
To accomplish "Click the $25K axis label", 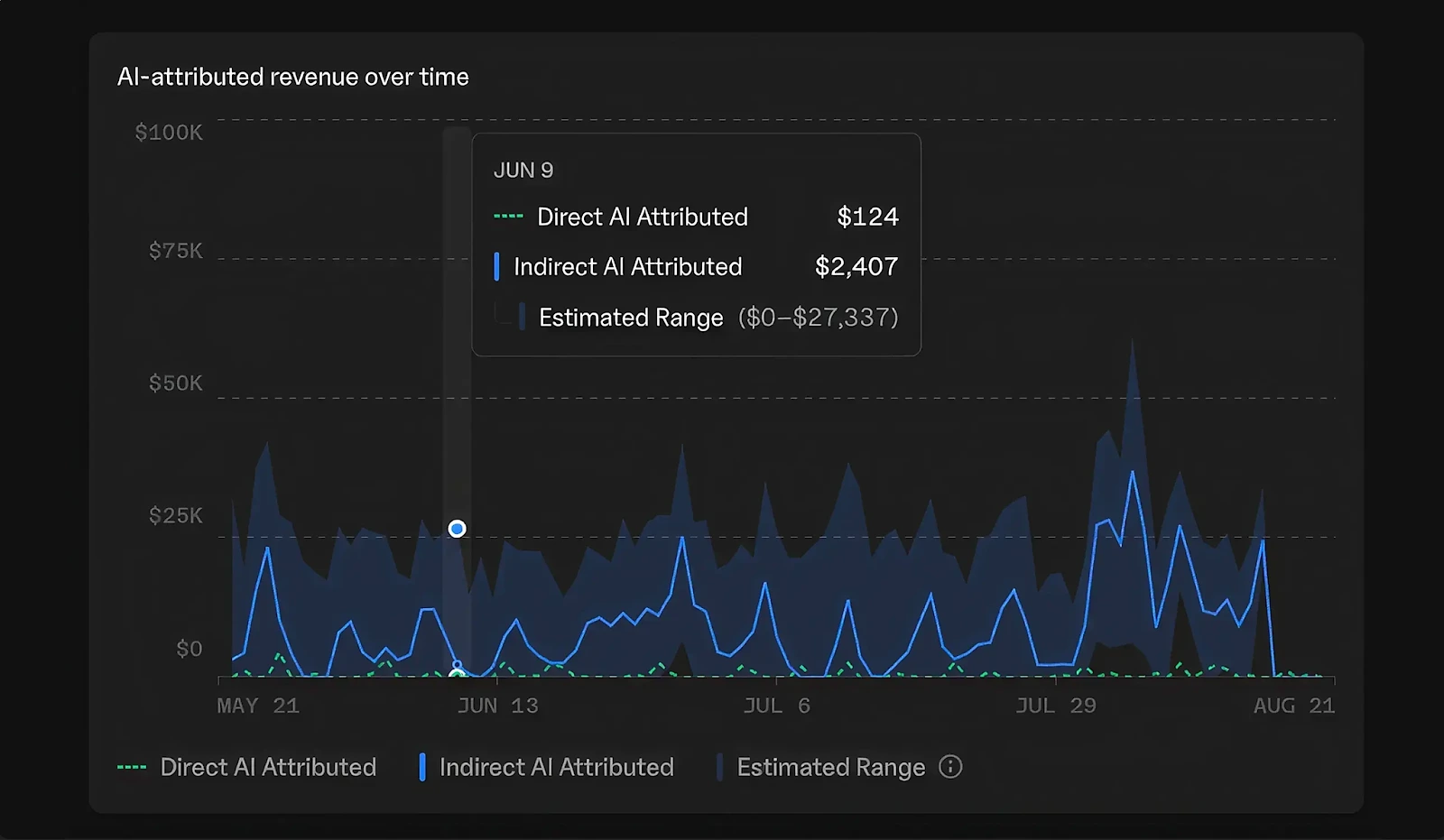I will 176,516.
